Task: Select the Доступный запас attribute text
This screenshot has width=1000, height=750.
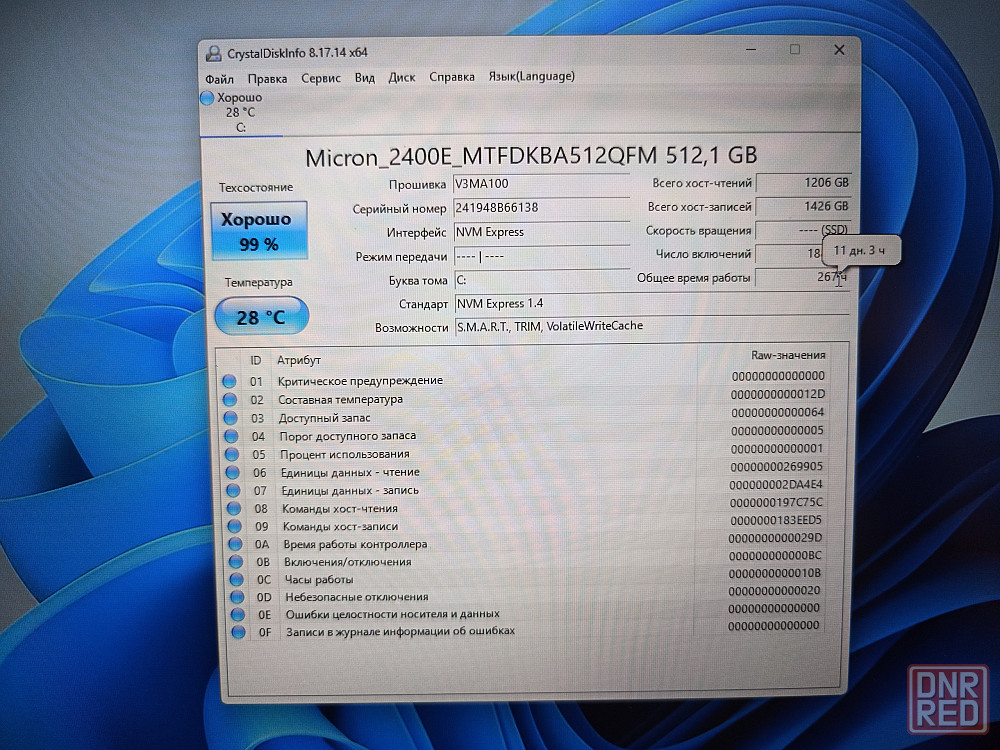Action: point(325,418)
